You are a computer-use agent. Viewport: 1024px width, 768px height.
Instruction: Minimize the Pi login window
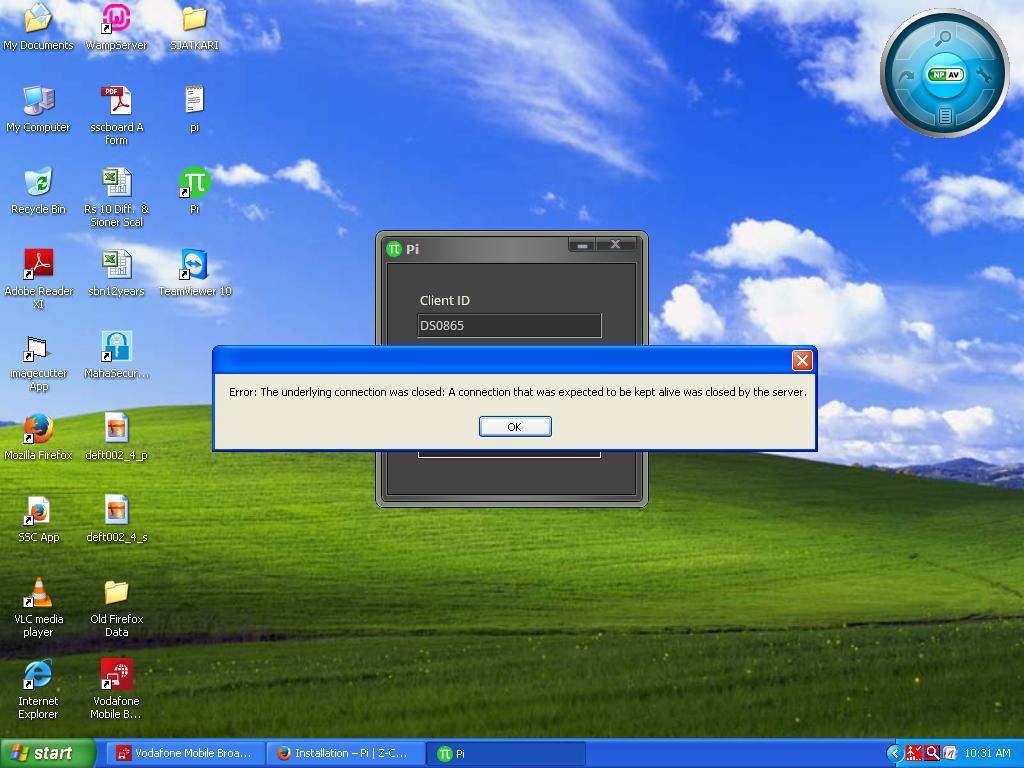coord(582,245)
